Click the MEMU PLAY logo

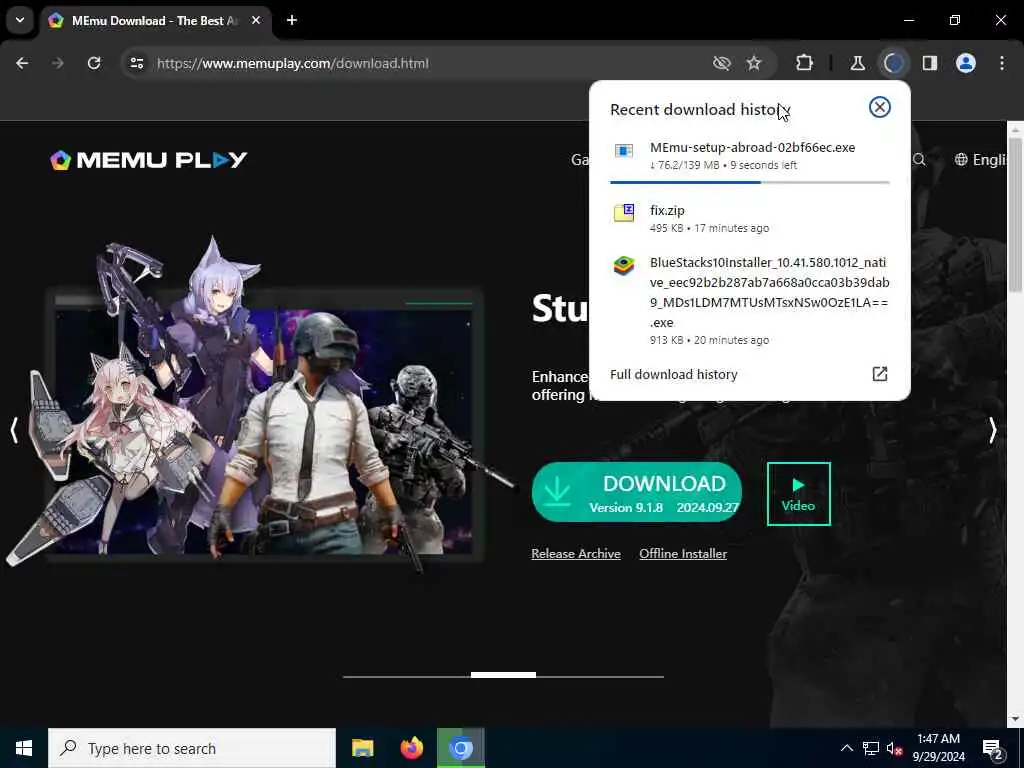pos(149,160)
